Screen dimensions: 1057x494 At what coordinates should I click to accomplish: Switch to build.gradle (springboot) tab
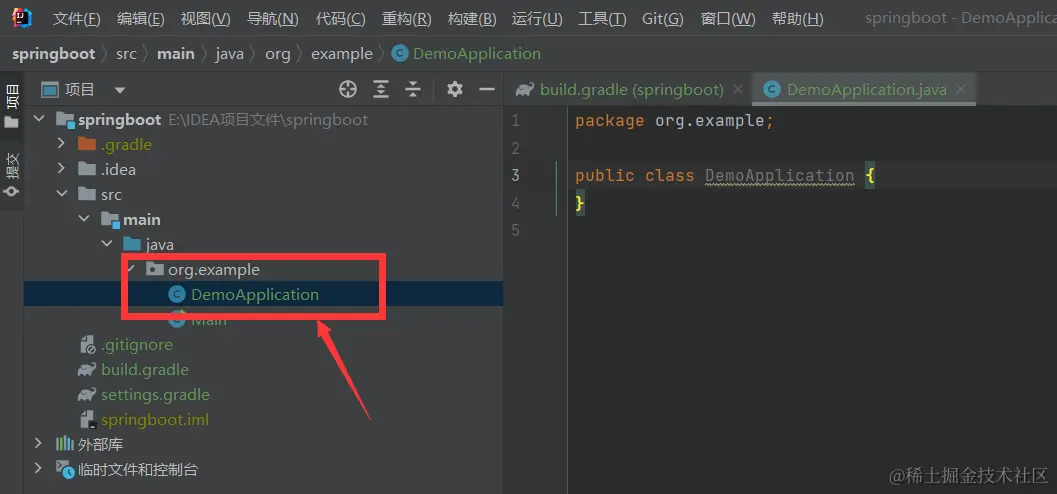(621, 90)
